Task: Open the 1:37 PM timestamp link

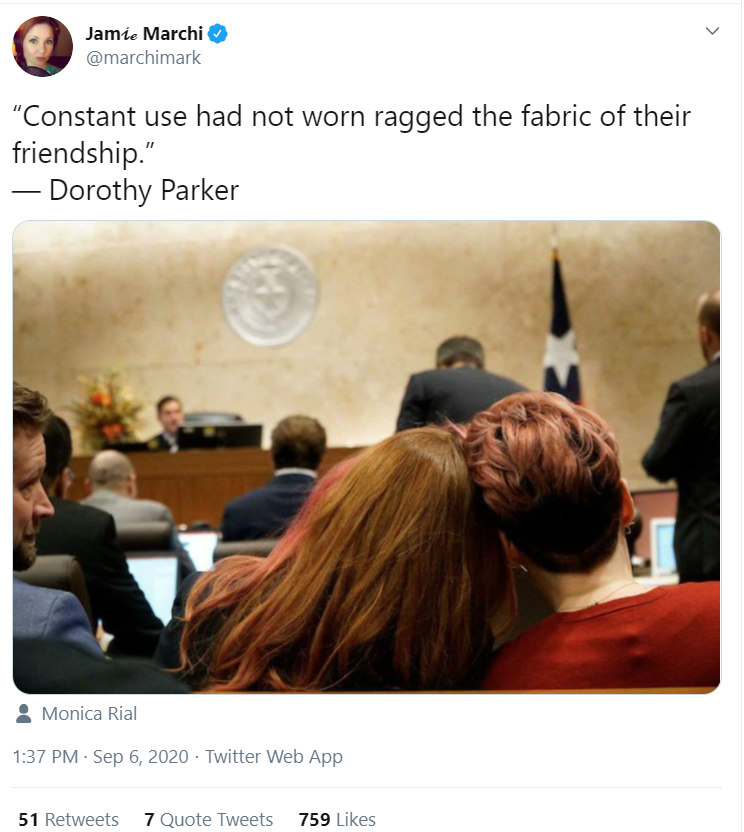Action: pos(45,756)
